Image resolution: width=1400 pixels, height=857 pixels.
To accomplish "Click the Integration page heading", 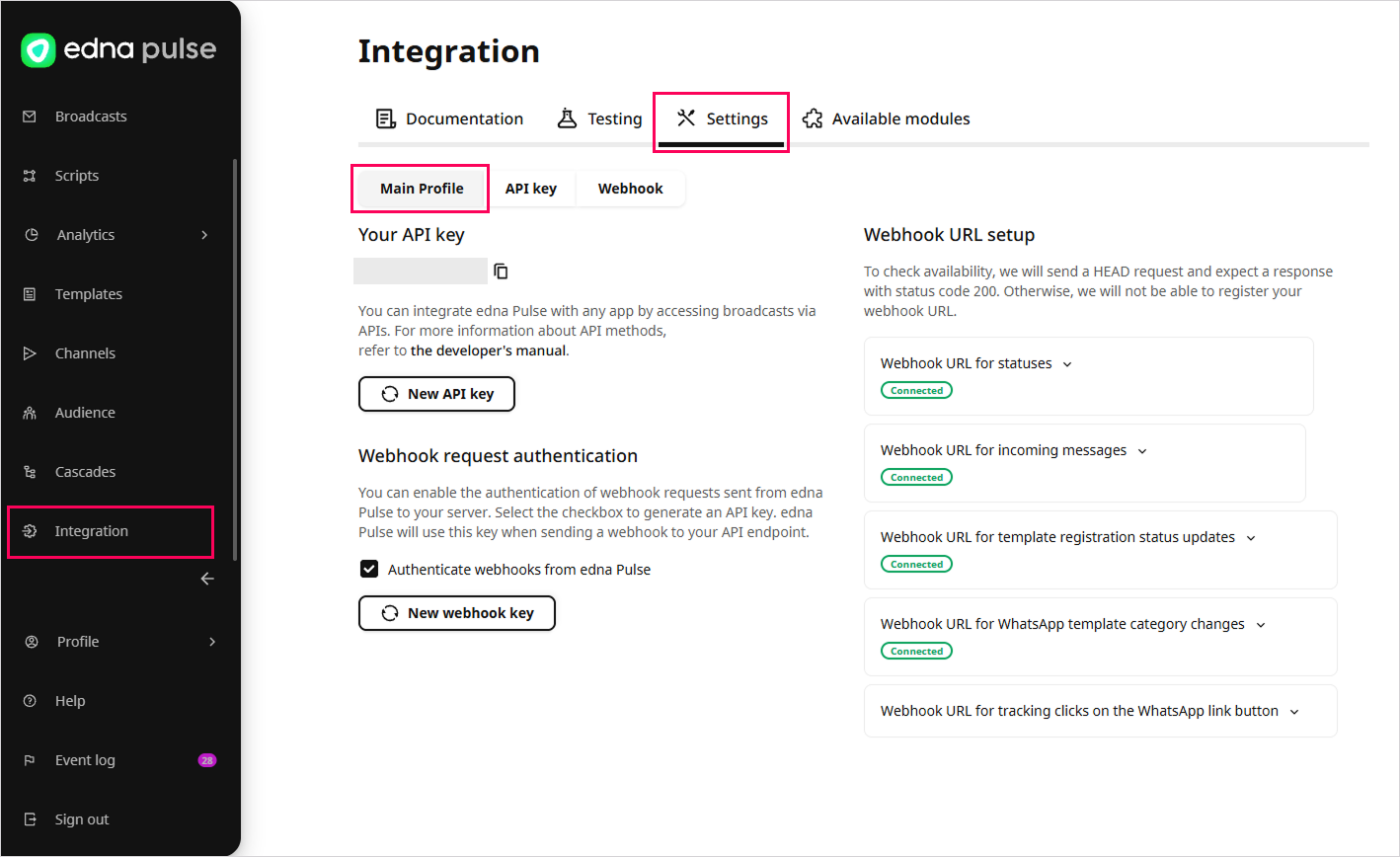I will click(x=449, y=51).
